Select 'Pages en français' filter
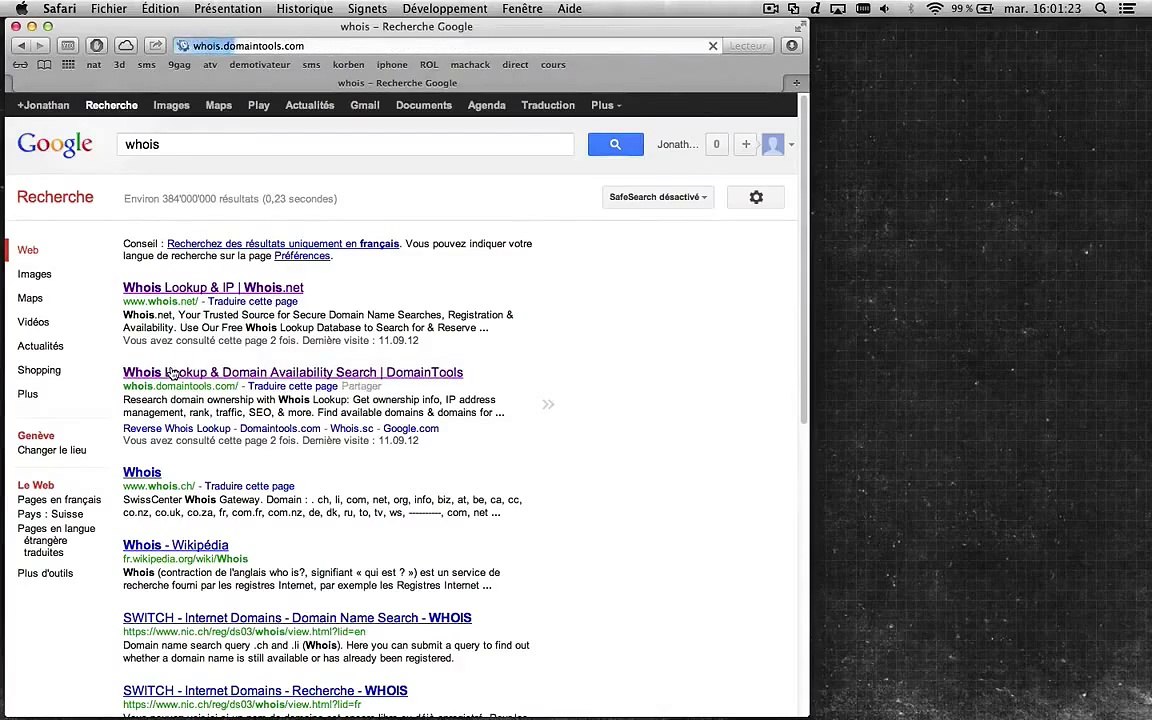The image size is (1152, 720). [60, 500]
